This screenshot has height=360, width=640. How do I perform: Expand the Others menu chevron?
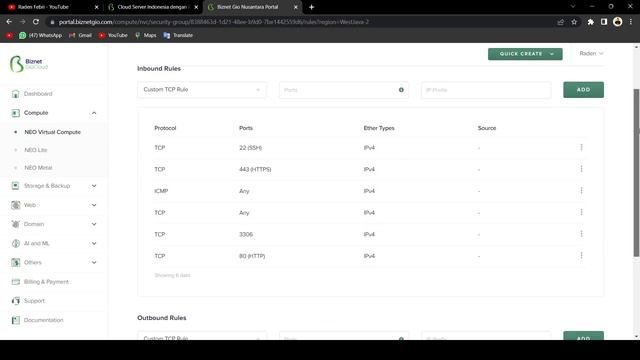click(94, 262)
